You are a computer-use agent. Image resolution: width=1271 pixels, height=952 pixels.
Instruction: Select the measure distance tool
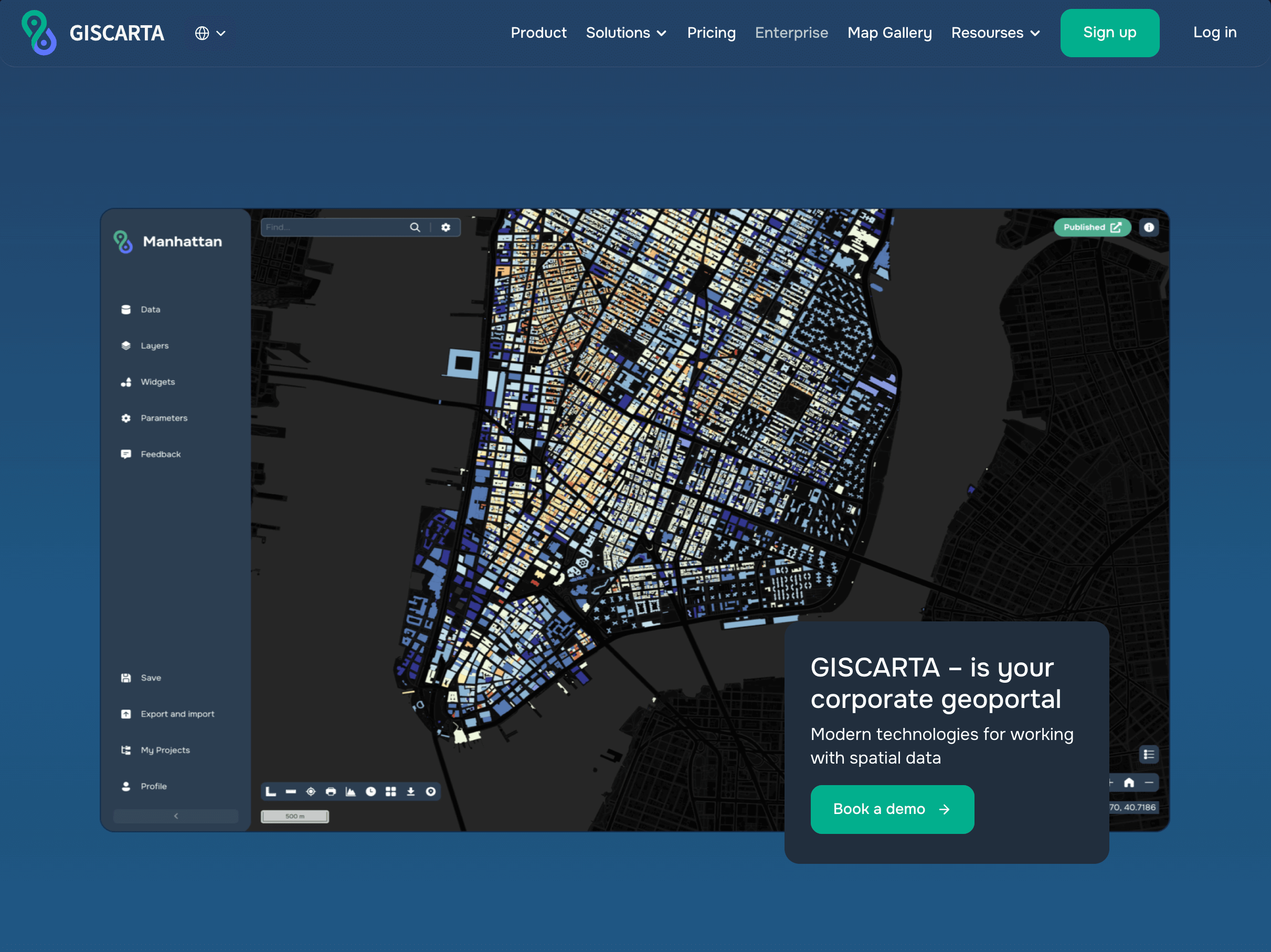(x=290, y=791)
